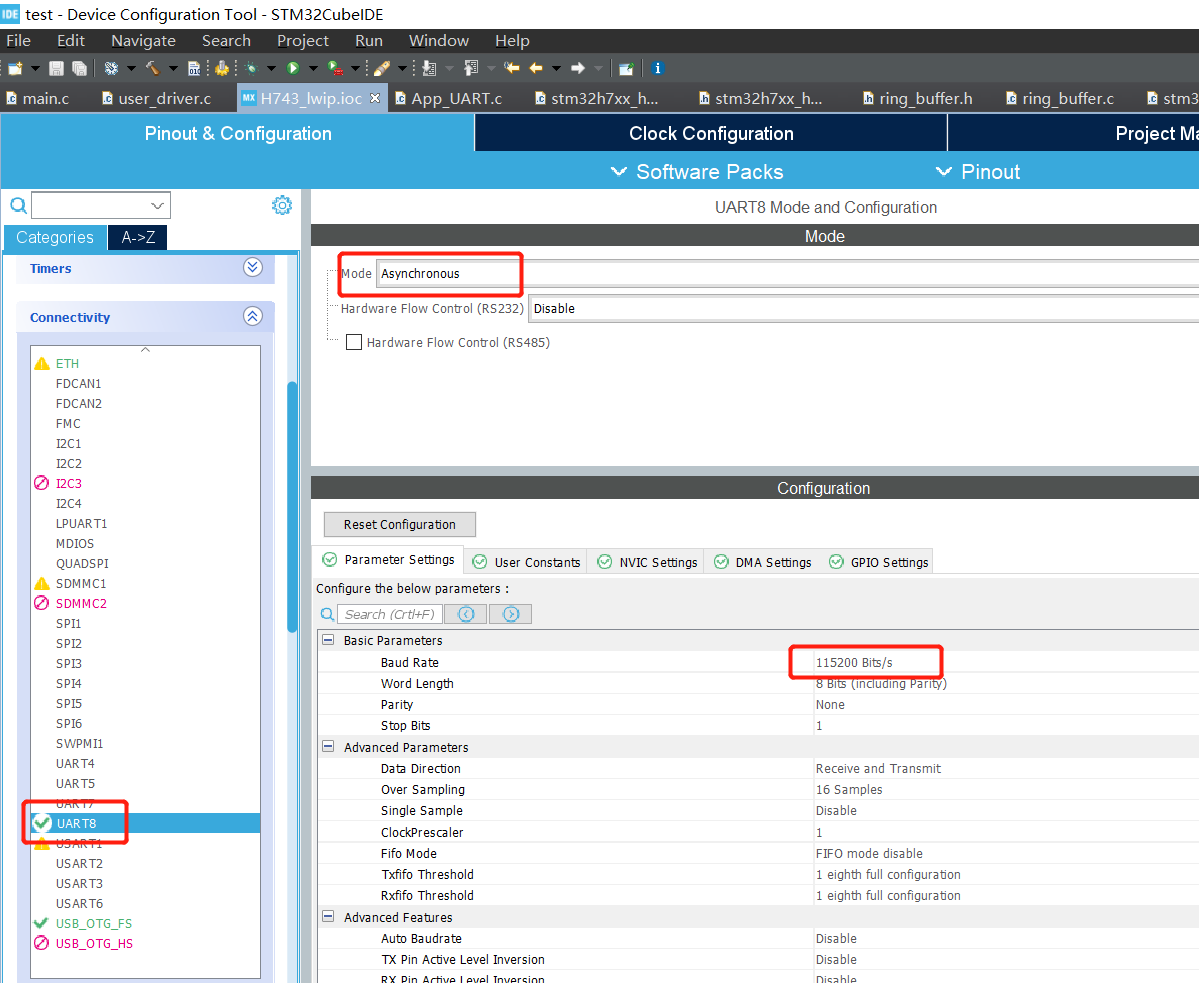Click the previous search result arrow button
The height and width of the screenshot is (983, 1199).
point(466,614)
